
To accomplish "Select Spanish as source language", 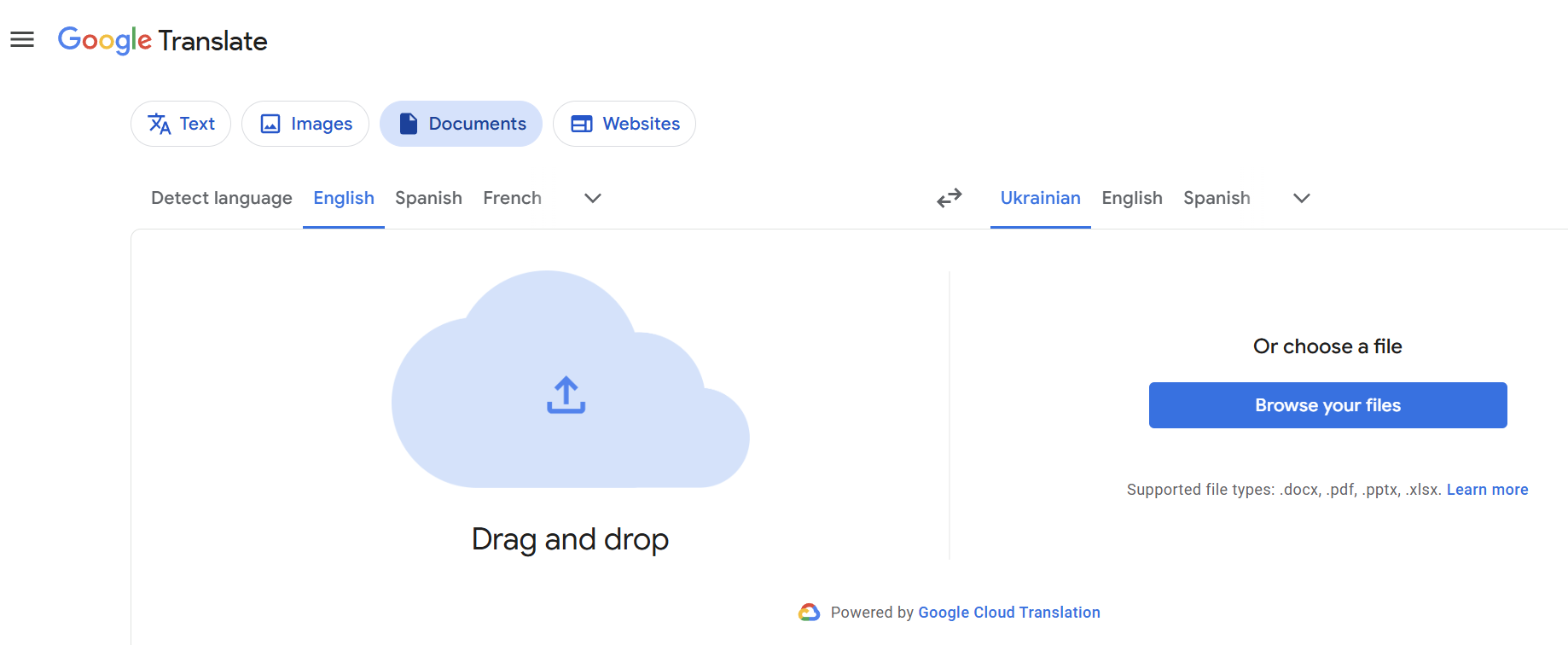I will click(x=428, y=198).
